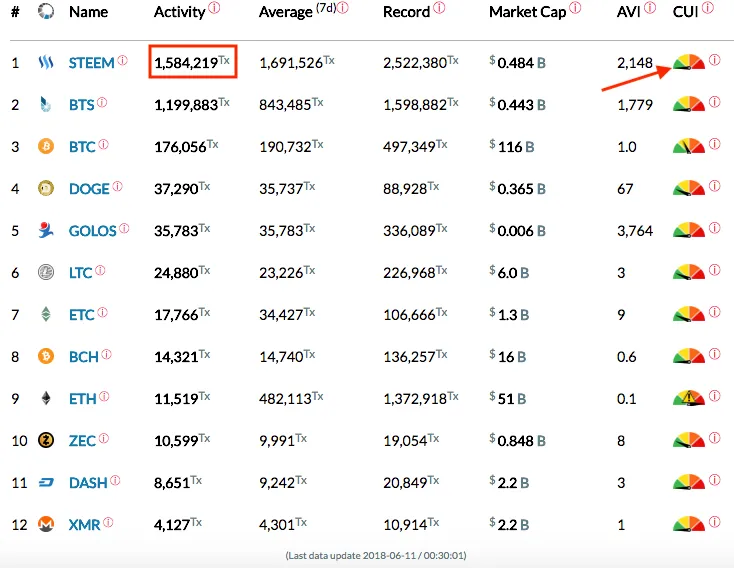
Task: Click the info icon next to DASH name
Action: (x=115, y=480)
